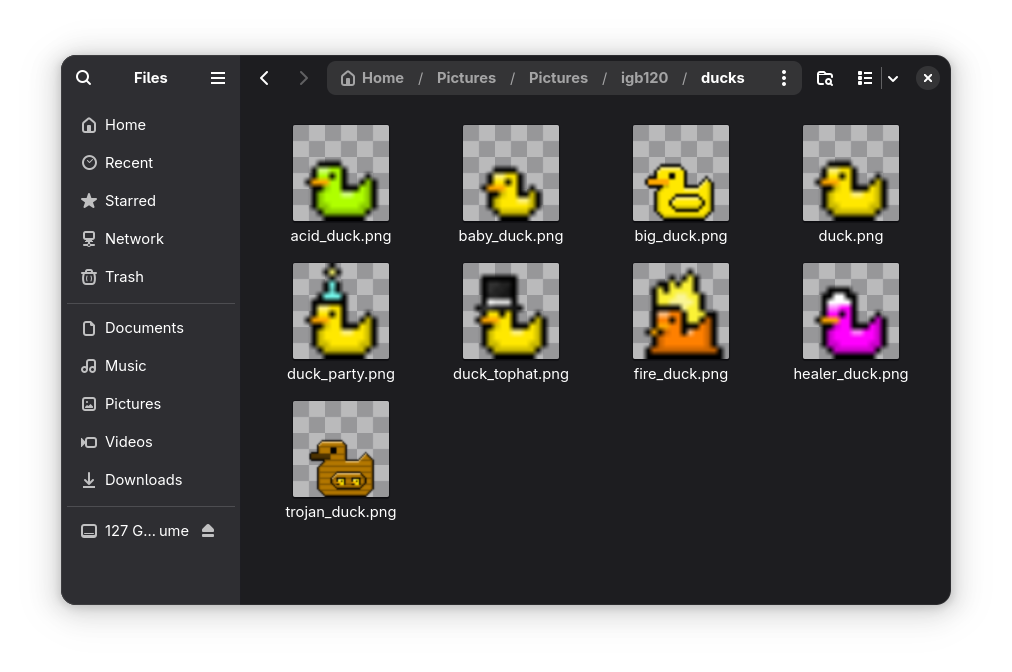
Task: Open the trojan_duck.png file
Action: [x=340, y=448]
